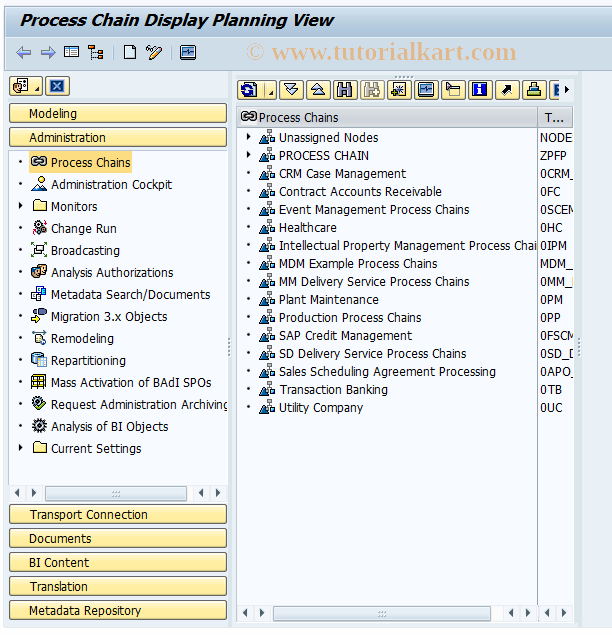Select Plant Maintenance node
The height and width of the screenshot is (635, 612).
click(x=328, y=300)
